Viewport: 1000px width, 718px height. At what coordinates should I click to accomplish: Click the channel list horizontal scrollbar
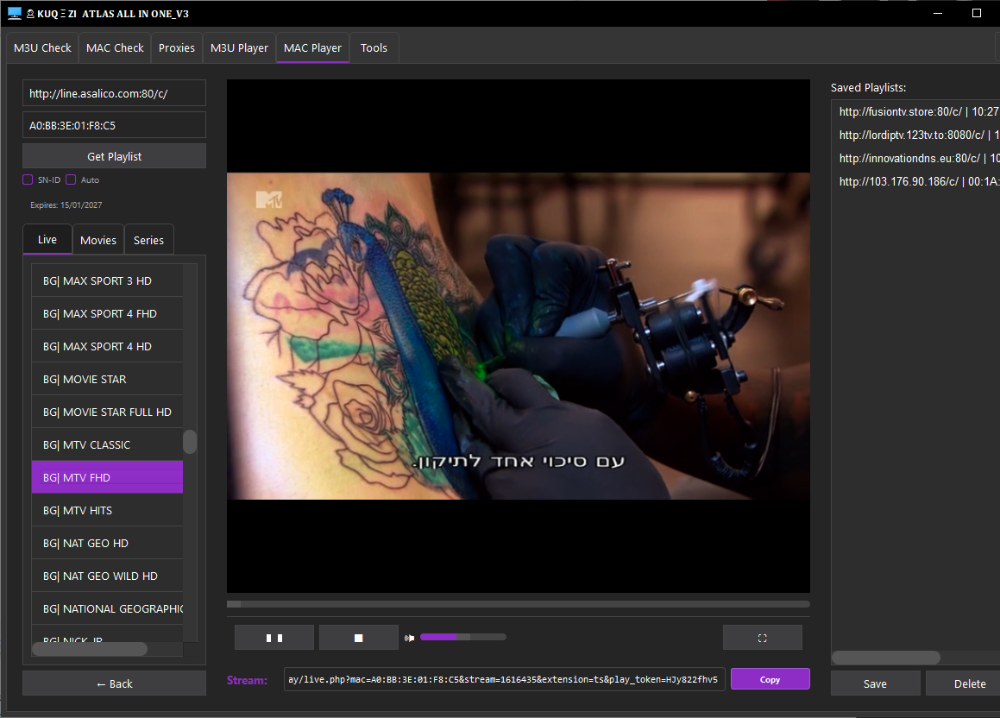click(90, 649)
